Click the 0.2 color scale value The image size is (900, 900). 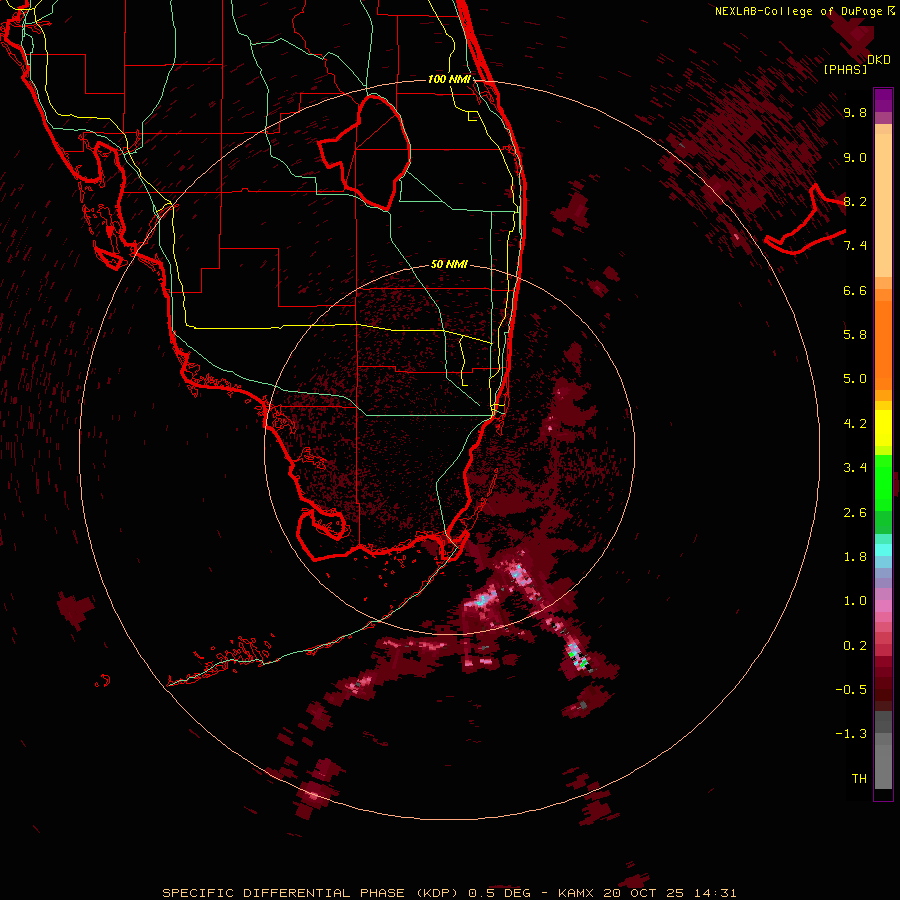coord(855,646)
